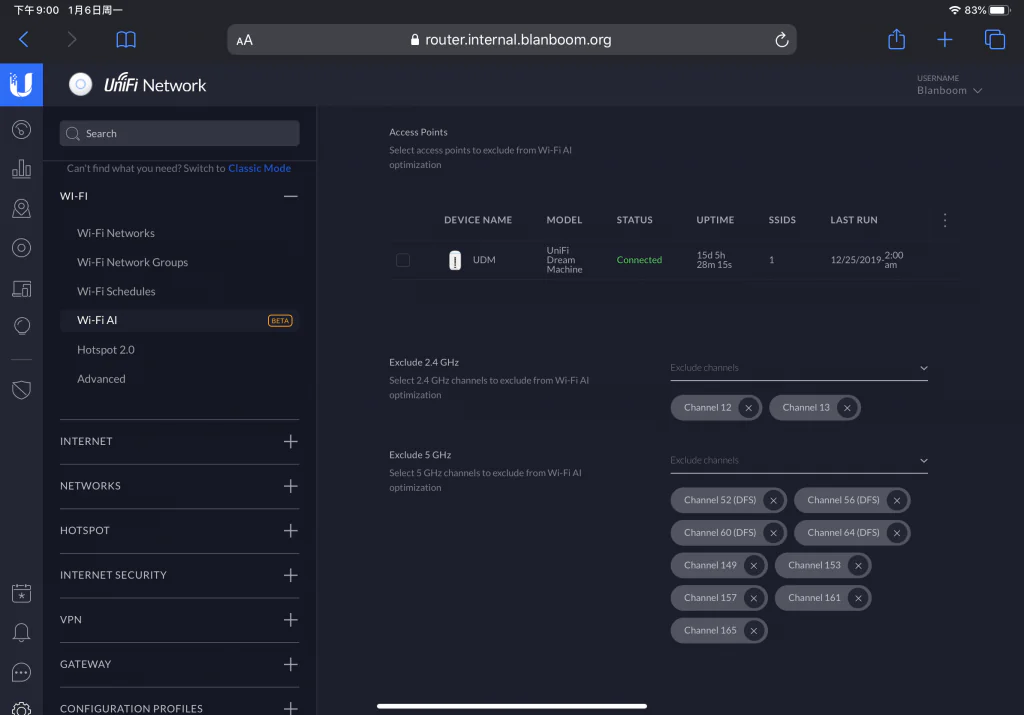Remove Channel 153 exclusion
Screen dimensions: 1024x715
coord(858,566)
